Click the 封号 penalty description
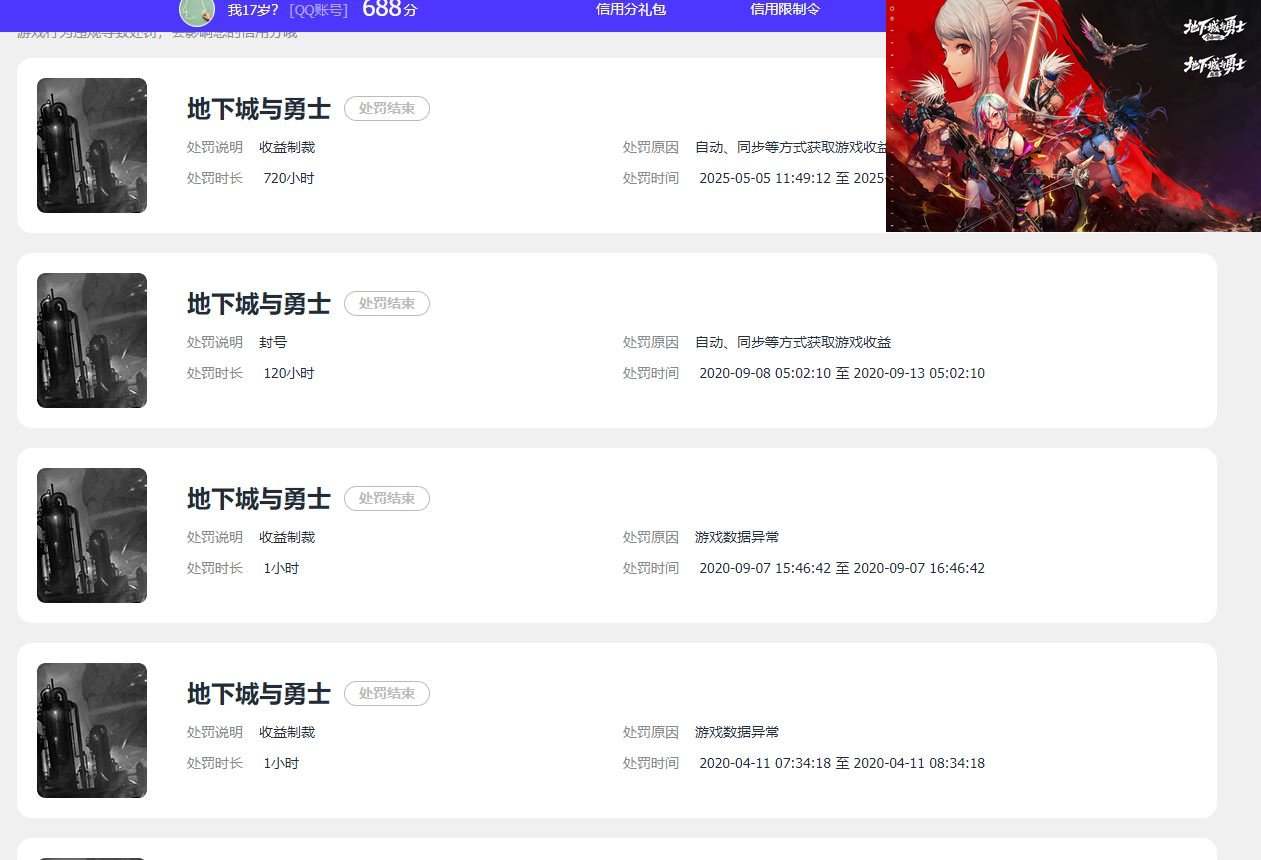The width and height of the screenshot is (1261, 860). click(273, 342)
